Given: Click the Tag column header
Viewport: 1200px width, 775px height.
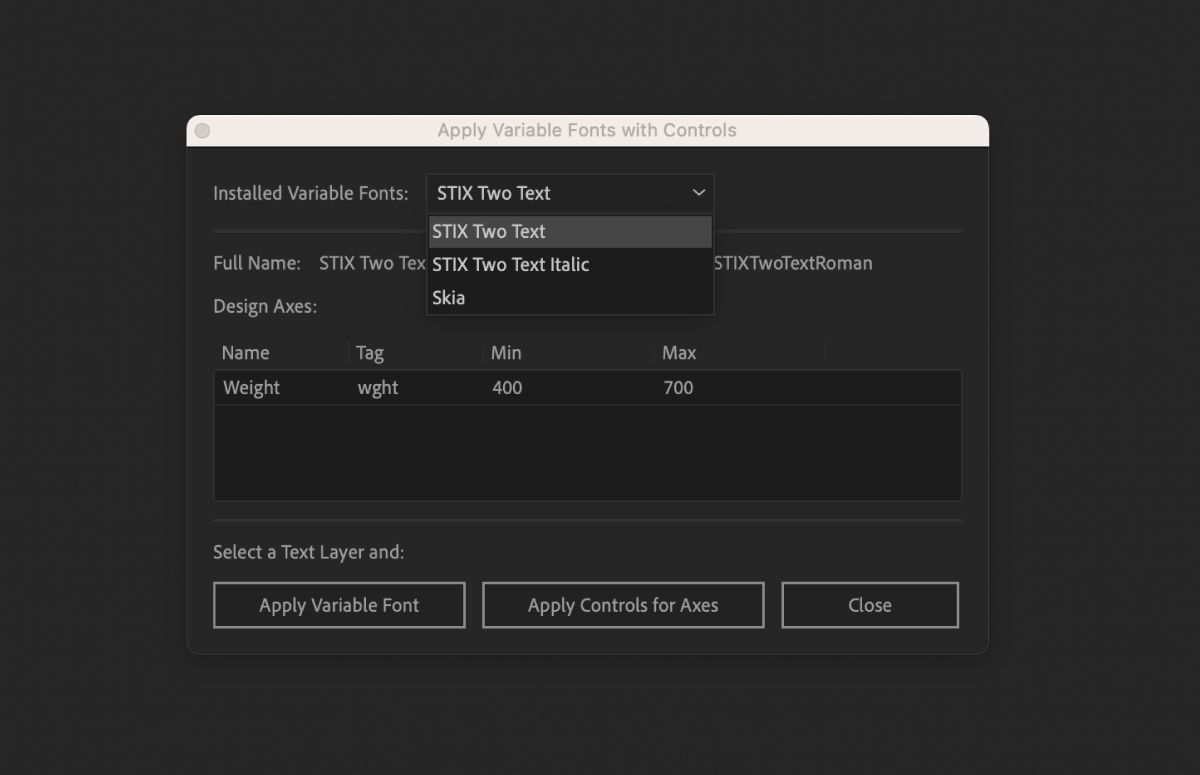Looking at the screenshot, I should point(370,352).
